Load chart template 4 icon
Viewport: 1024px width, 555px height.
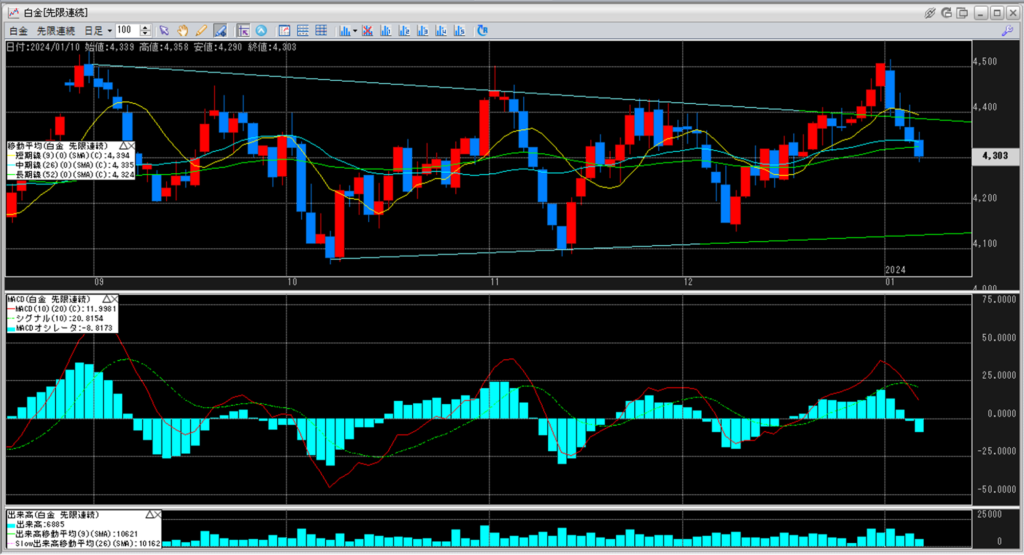(x=441, y=31)
